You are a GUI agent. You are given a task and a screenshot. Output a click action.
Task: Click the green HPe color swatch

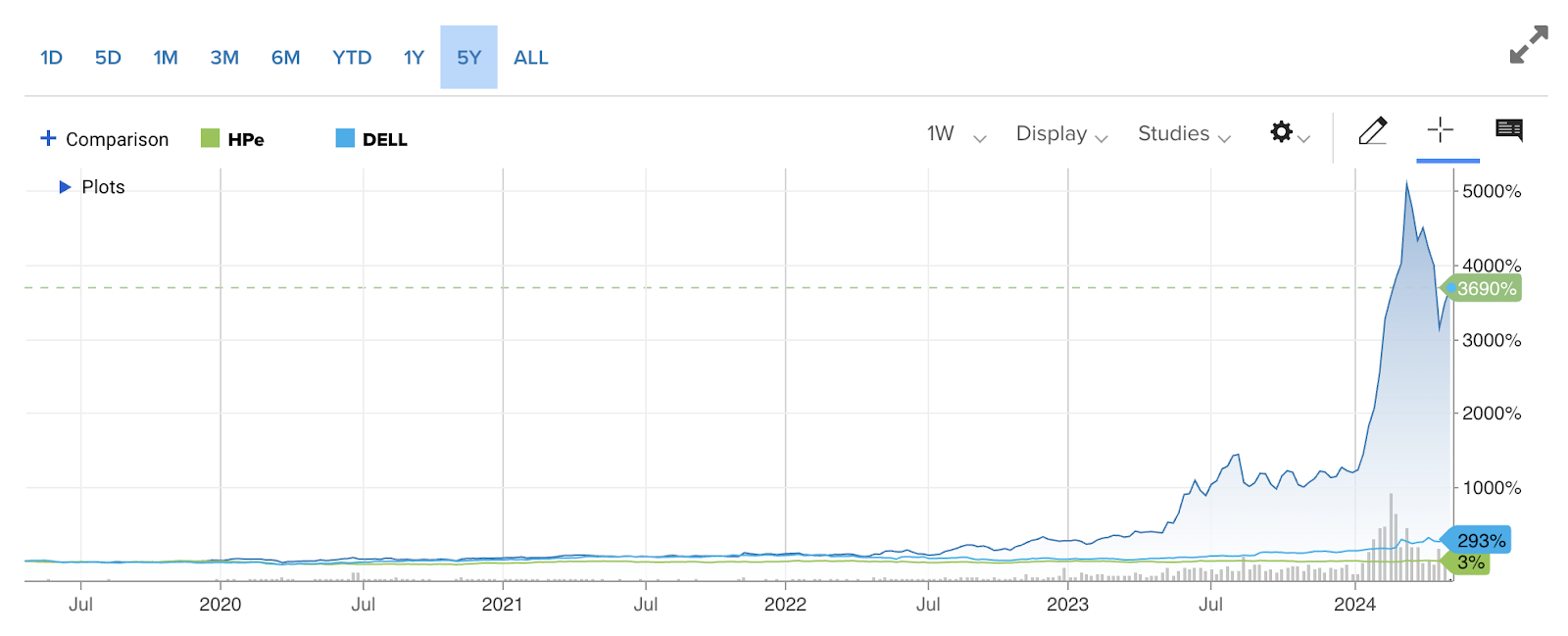tap(210, 138)
